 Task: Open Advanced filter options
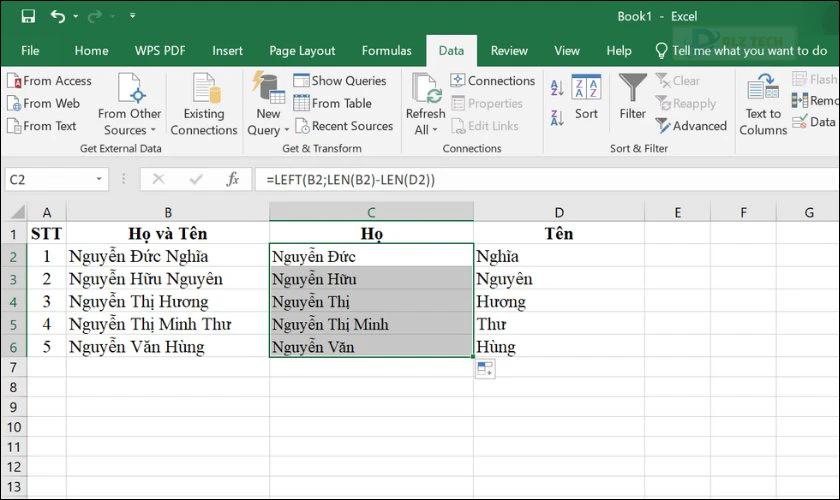coord(691,126)
